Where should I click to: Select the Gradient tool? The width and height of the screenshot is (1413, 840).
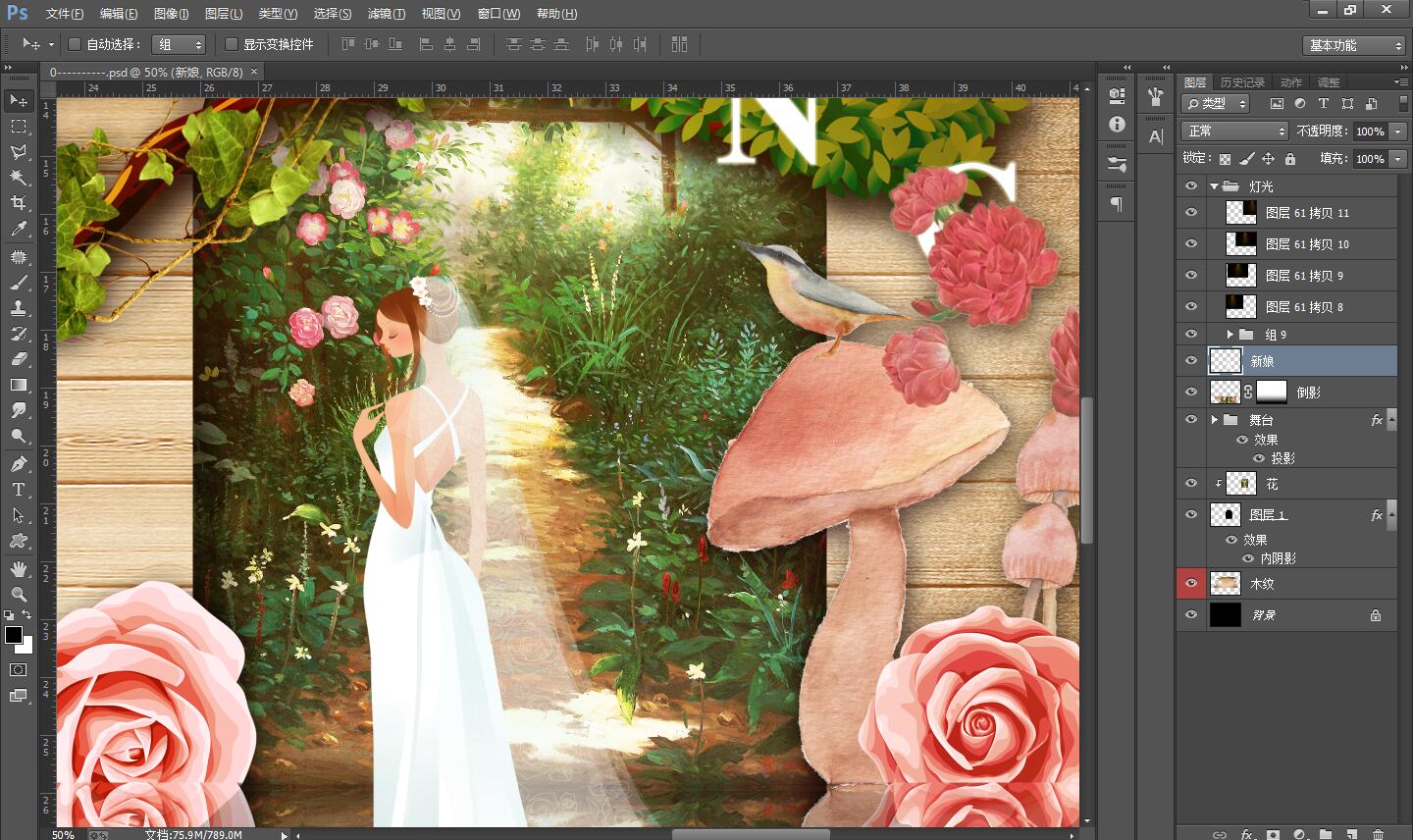[x=19, y=385]
